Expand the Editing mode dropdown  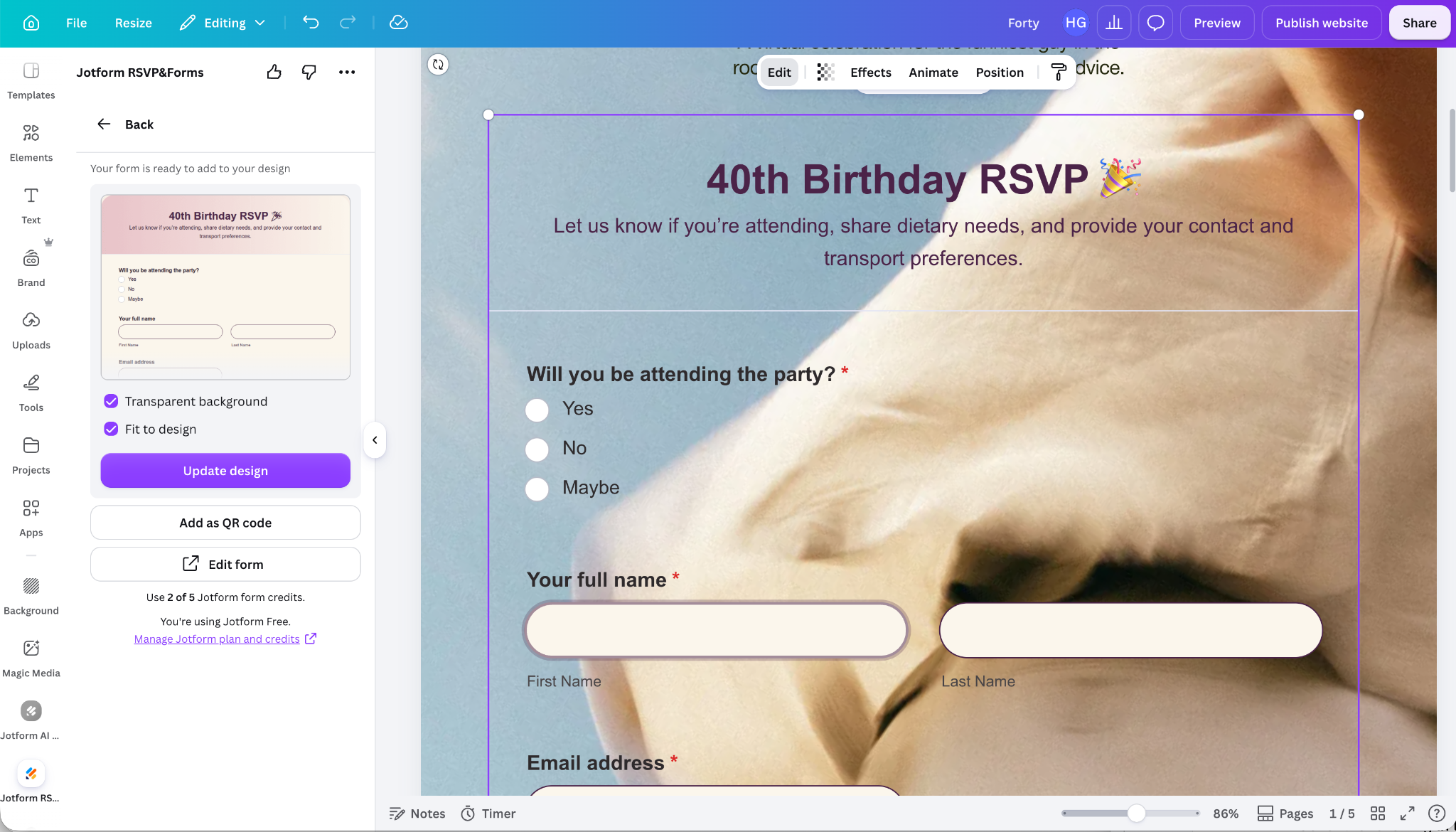coord(223,23)
